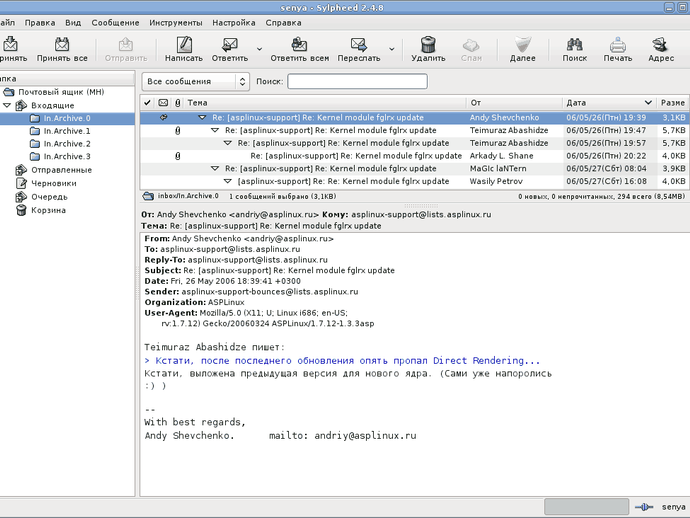Click the checkmark column header in message list
This screenshot has height=518, width=690.
(x=148, y=103)
